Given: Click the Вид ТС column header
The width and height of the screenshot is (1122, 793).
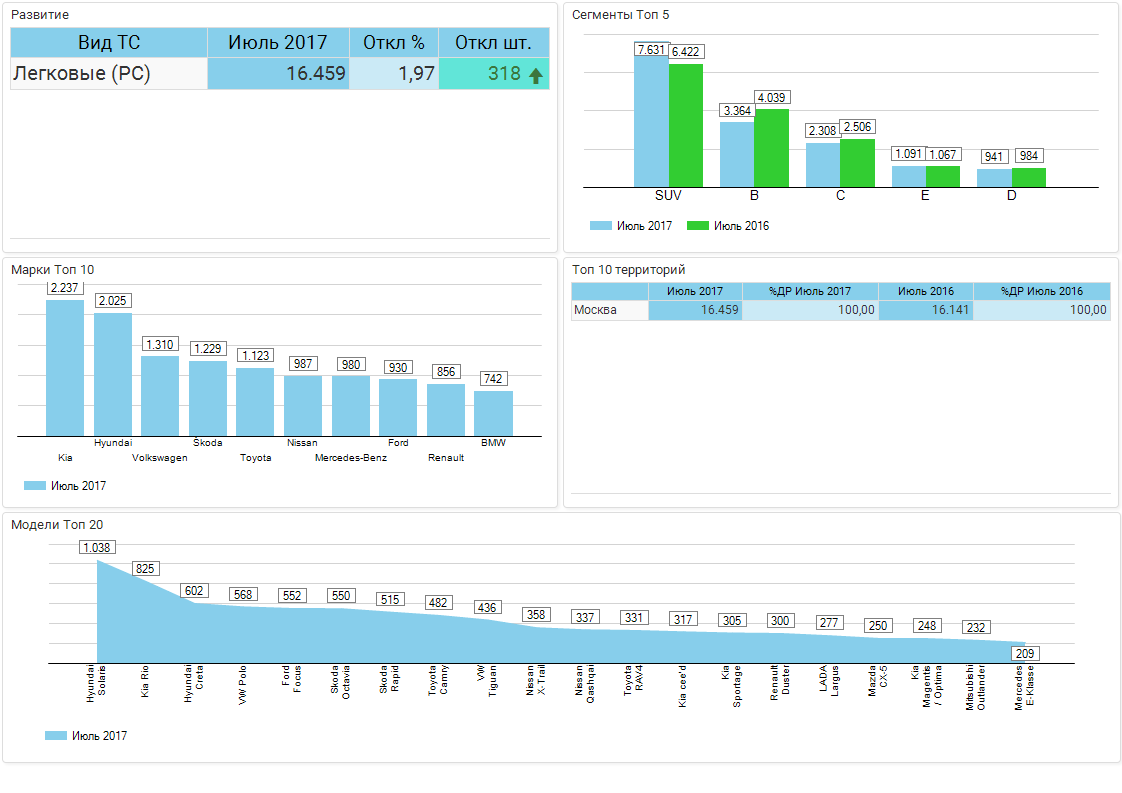Looking at the screenshot, I should pos(109,43).
